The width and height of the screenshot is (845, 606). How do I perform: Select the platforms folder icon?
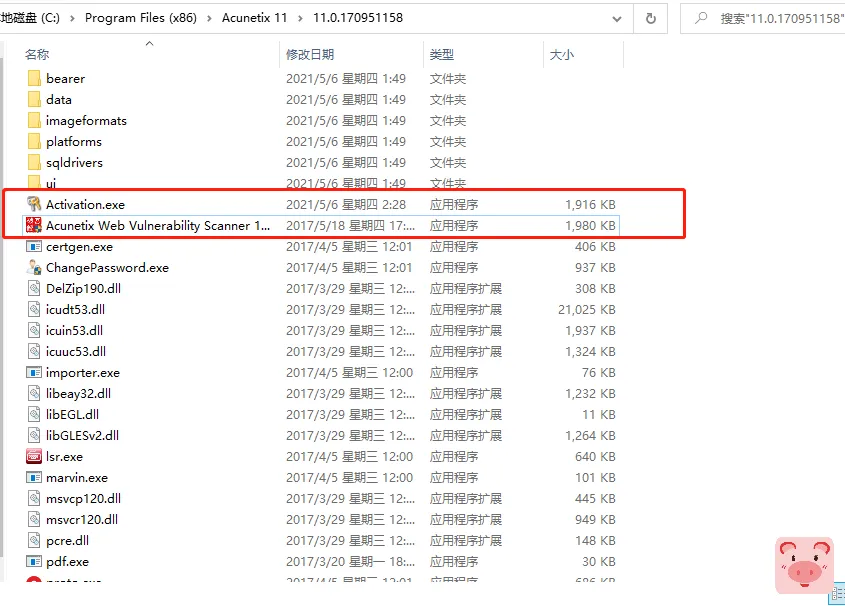tap(34, 142)
